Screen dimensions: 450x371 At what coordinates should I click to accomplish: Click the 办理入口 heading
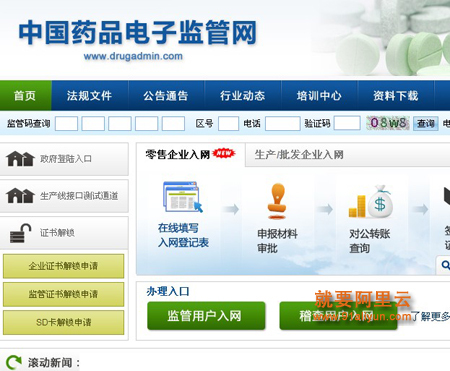(x=168, y=291)
